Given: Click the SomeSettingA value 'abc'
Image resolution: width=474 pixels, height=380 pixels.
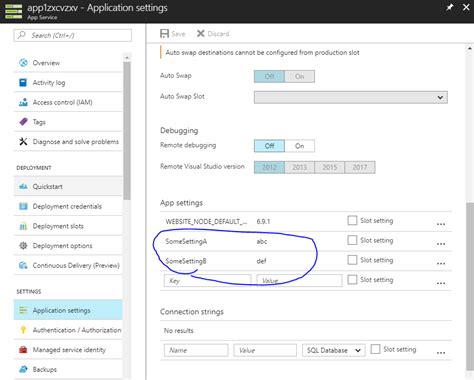Looking at the screenshot, I should (262, 241).
